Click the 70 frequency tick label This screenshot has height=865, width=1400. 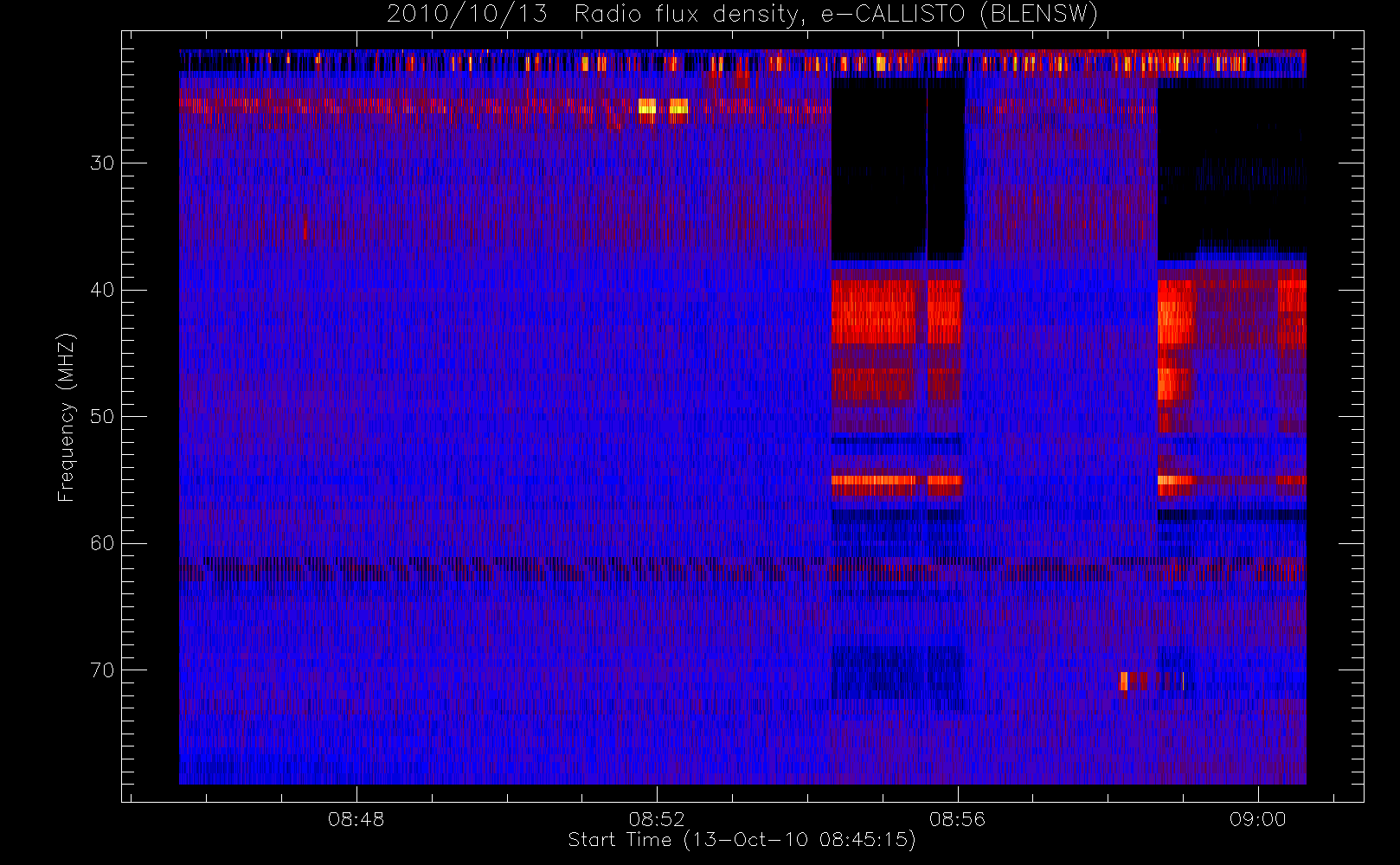[102, 670]
